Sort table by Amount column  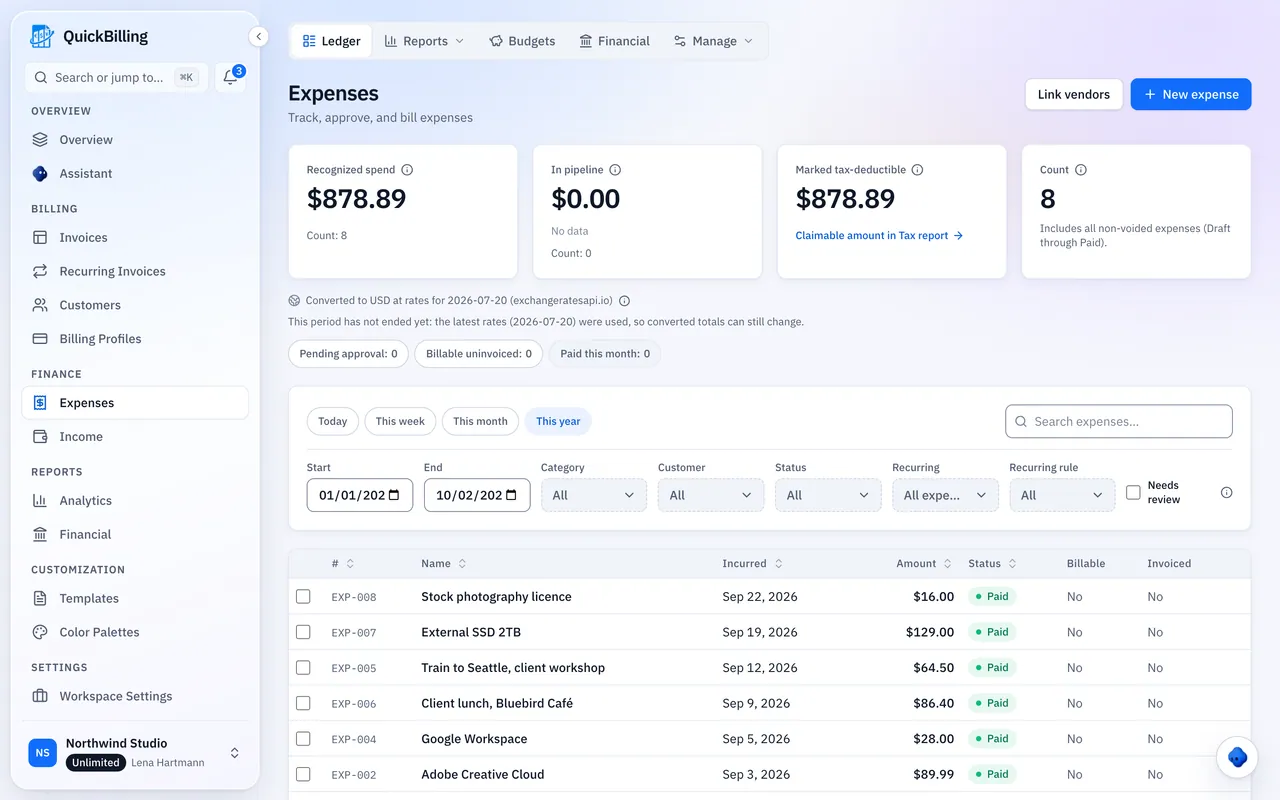[923, 564]
